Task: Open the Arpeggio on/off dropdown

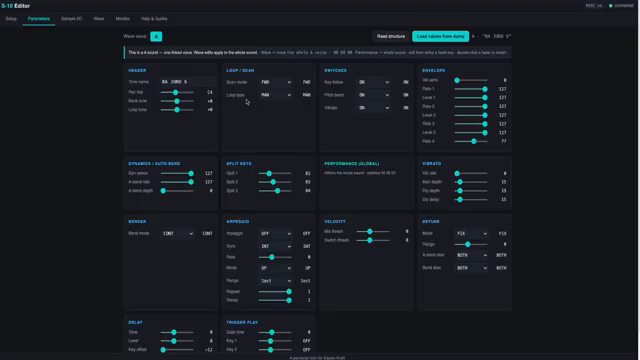Action: 276,233
